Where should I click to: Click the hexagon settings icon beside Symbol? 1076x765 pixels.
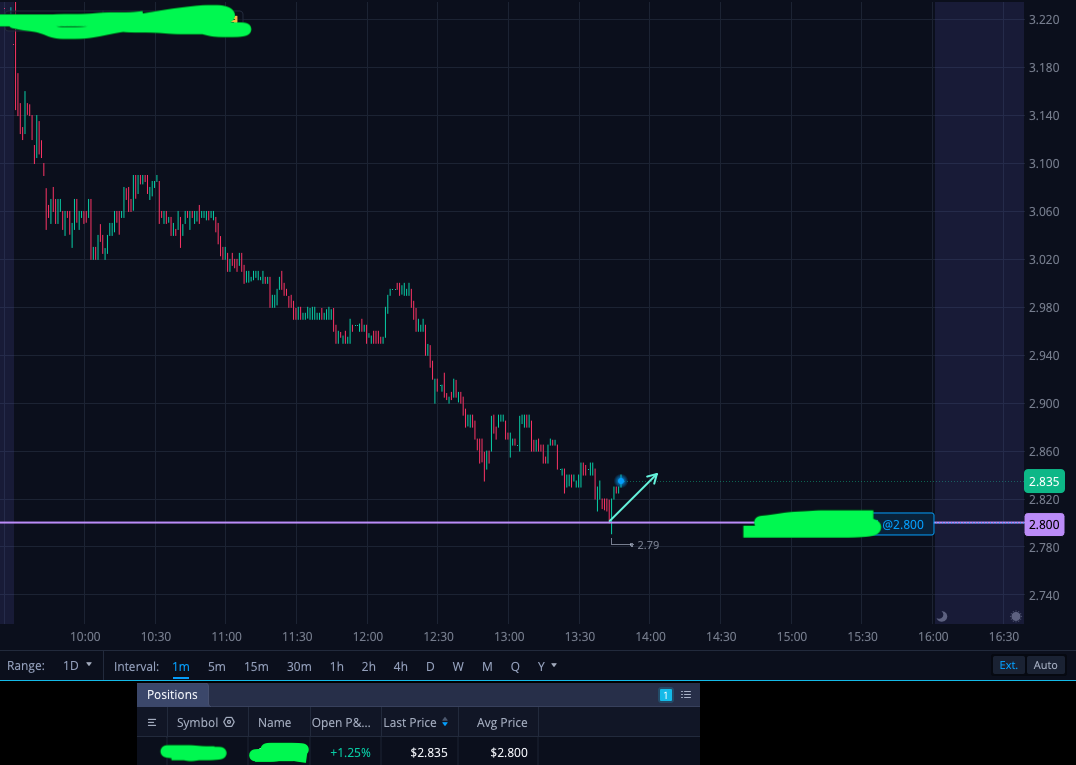click(x=229, y=722)
